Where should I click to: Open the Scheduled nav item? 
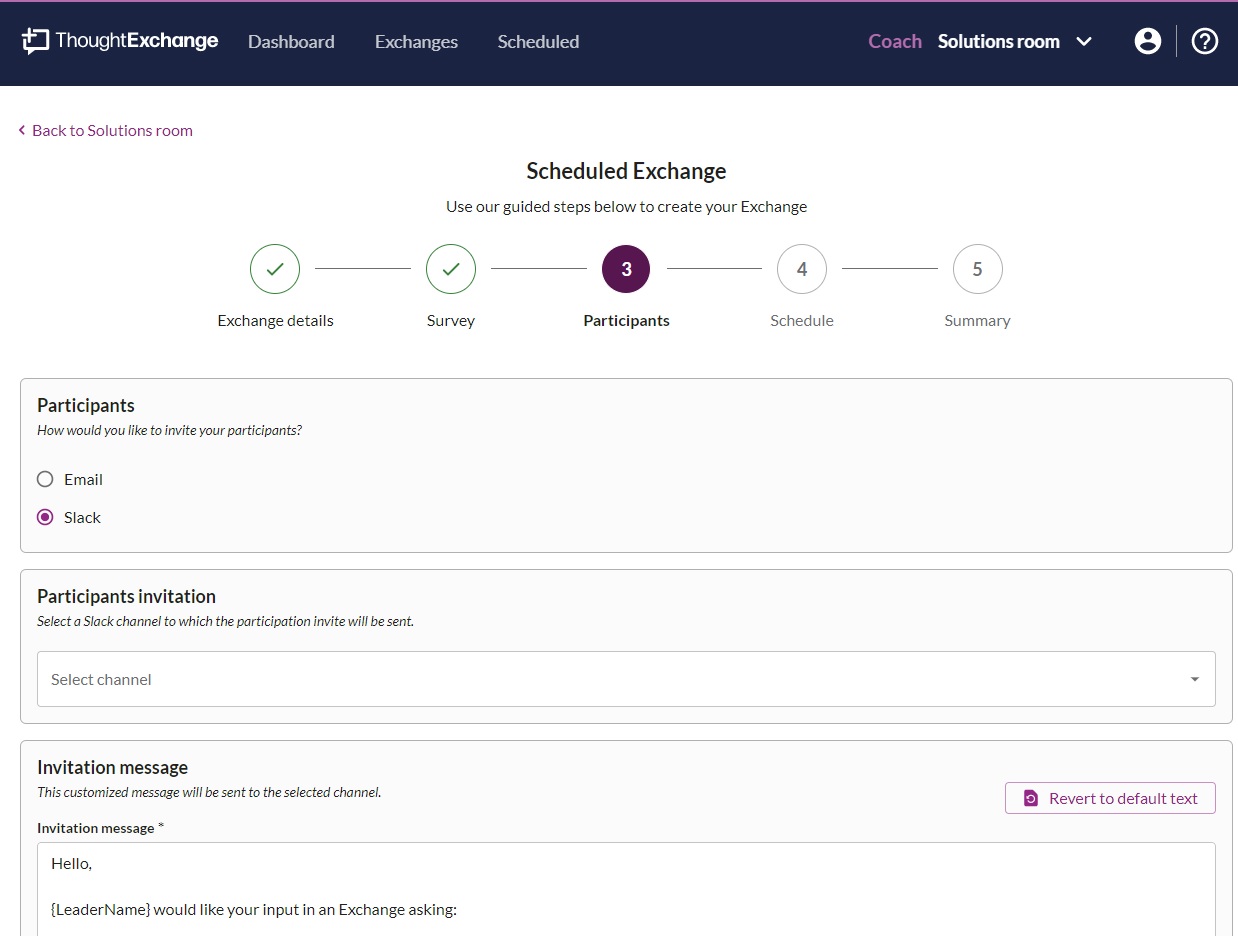538,42
